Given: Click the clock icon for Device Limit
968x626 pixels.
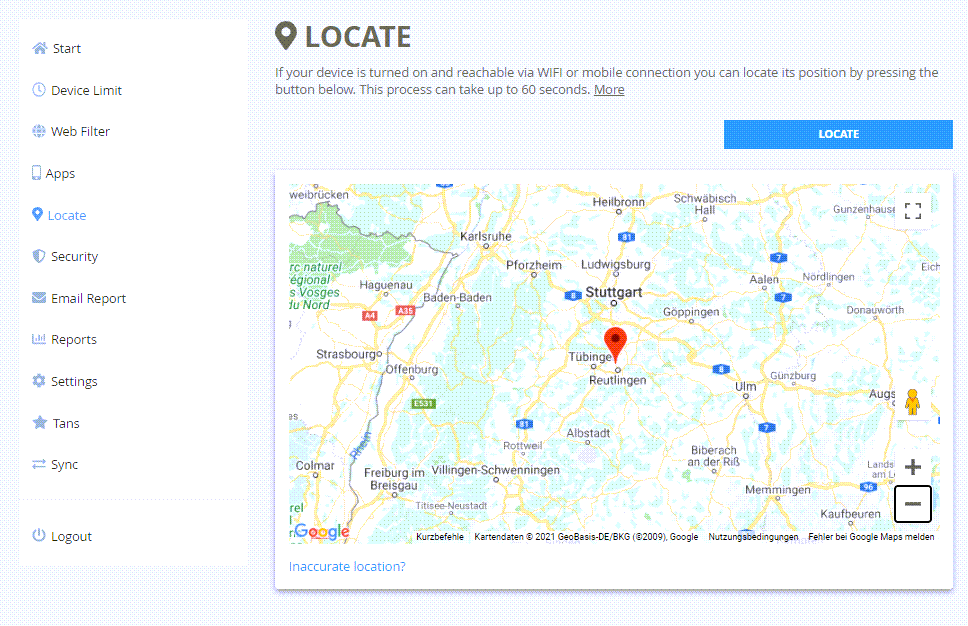Looking at the screenshot, I should (39, 90).
